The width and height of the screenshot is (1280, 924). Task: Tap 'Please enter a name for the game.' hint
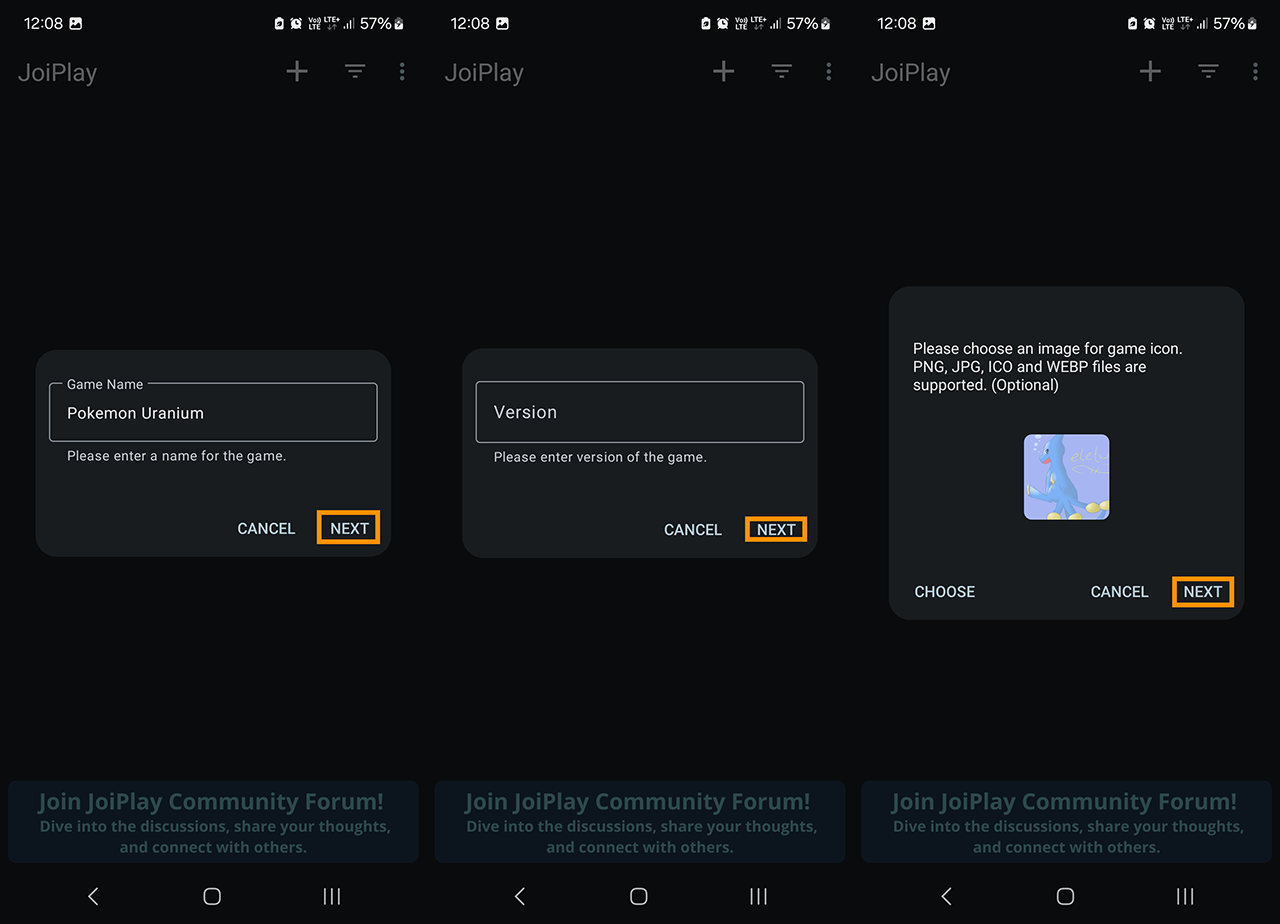click(x=177, y=456)
